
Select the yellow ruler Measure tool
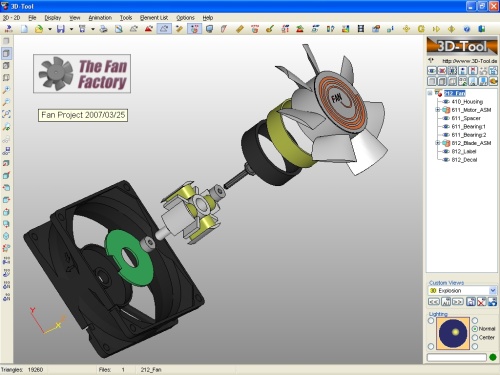pos(239,29)
